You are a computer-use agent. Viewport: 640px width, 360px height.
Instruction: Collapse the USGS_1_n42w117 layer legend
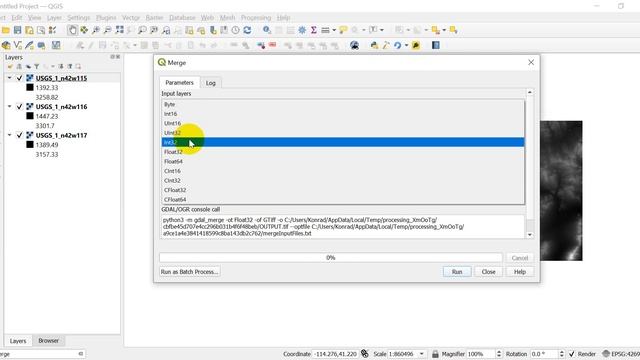click(9, 135)
